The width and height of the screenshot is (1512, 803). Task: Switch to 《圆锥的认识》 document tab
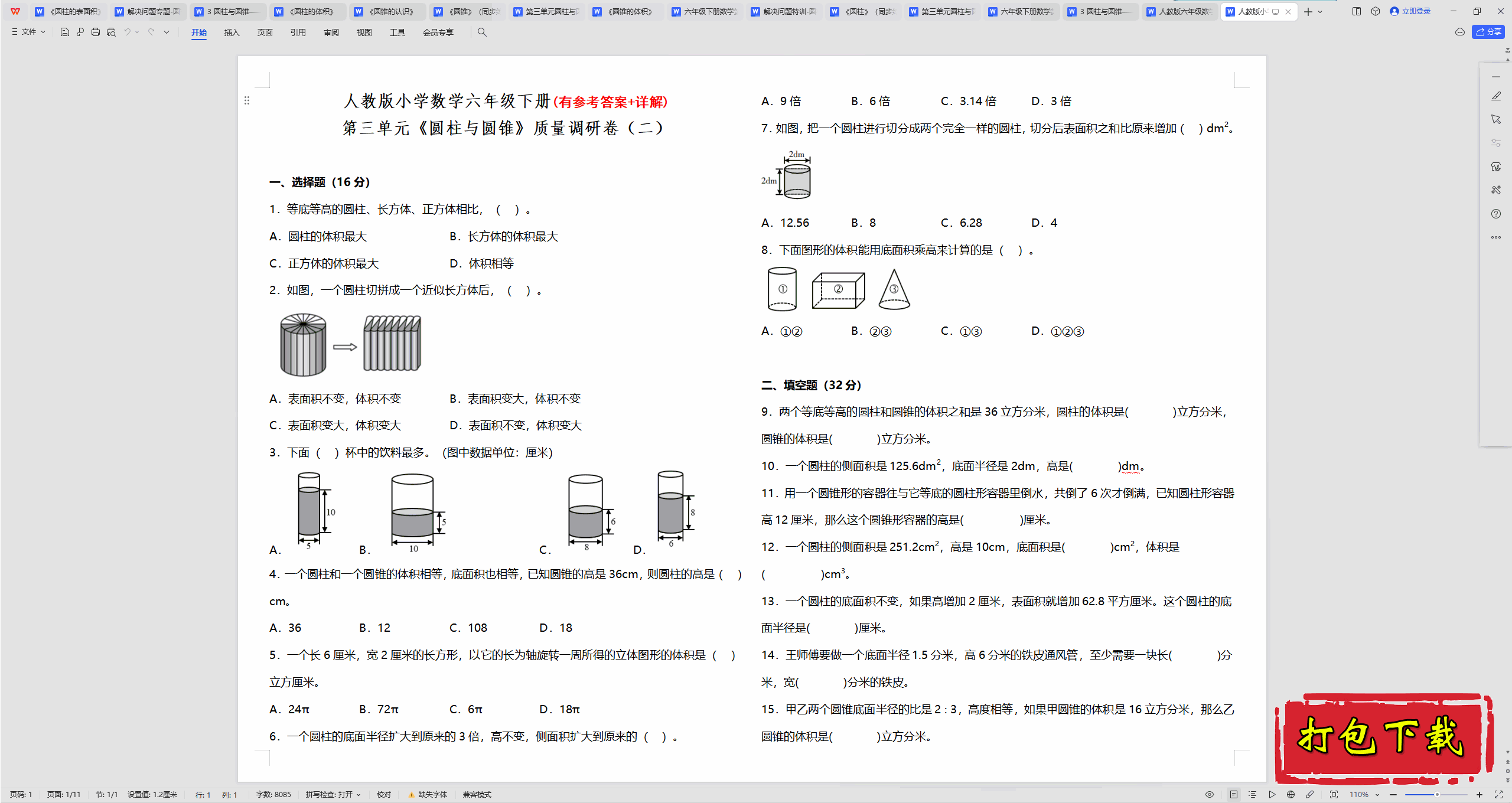(386, 11)
